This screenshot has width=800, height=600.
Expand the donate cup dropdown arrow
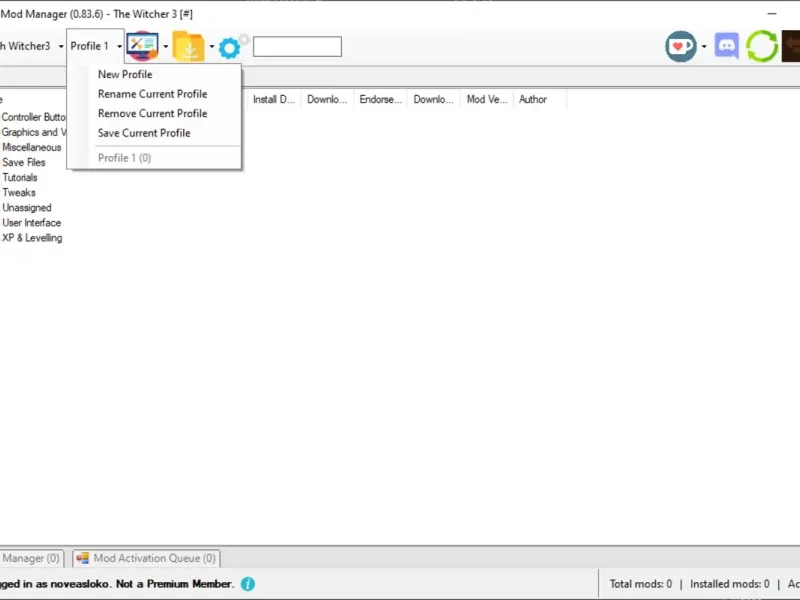704,46
